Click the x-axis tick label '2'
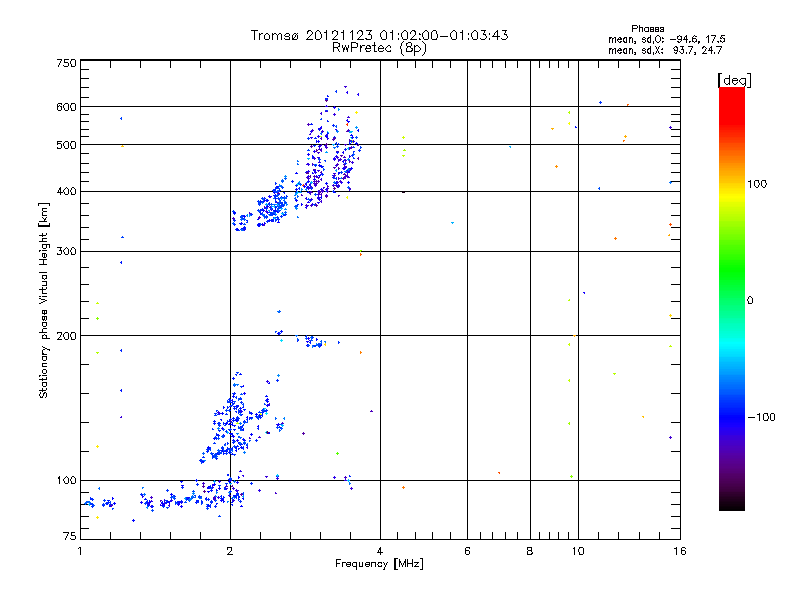 [x=230, y=551]
